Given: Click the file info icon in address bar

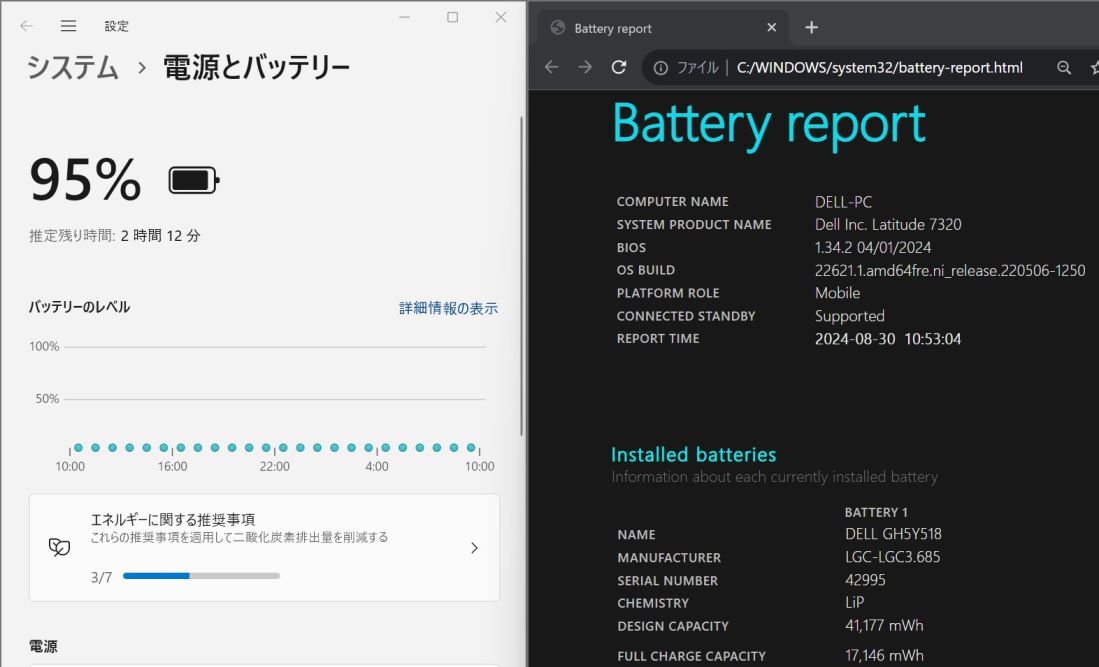Looking at the screenshot, I should (x=660, y=68).
